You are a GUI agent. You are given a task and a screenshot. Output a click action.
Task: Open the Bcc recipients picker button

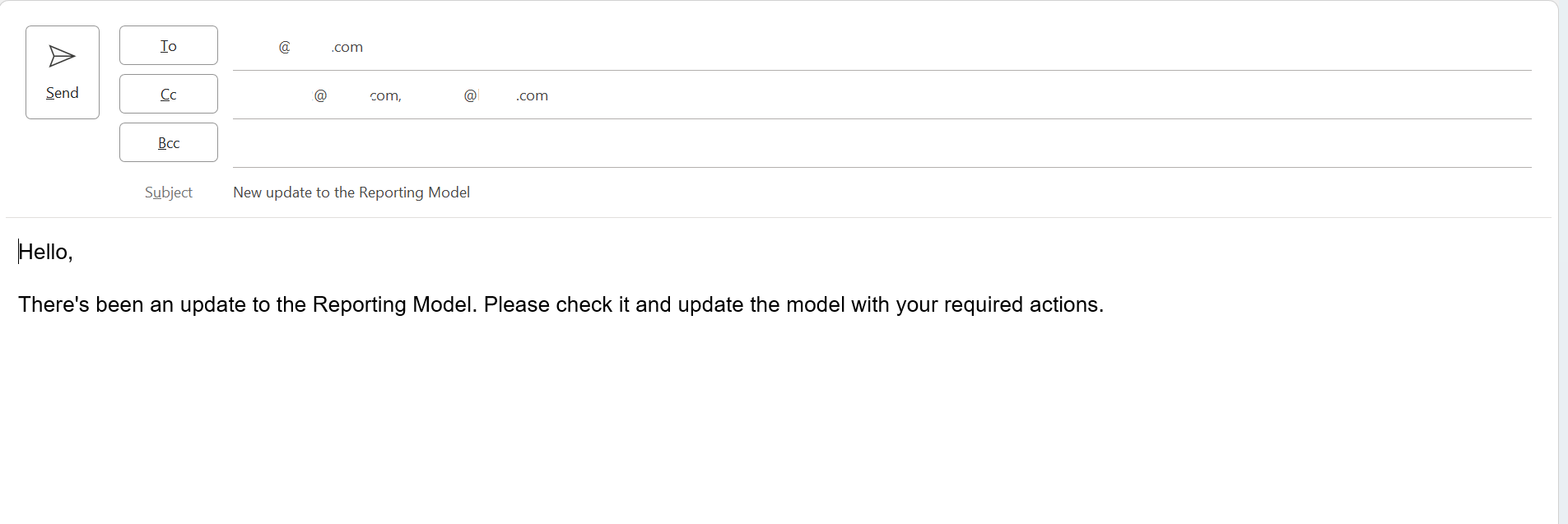point(169,142)
